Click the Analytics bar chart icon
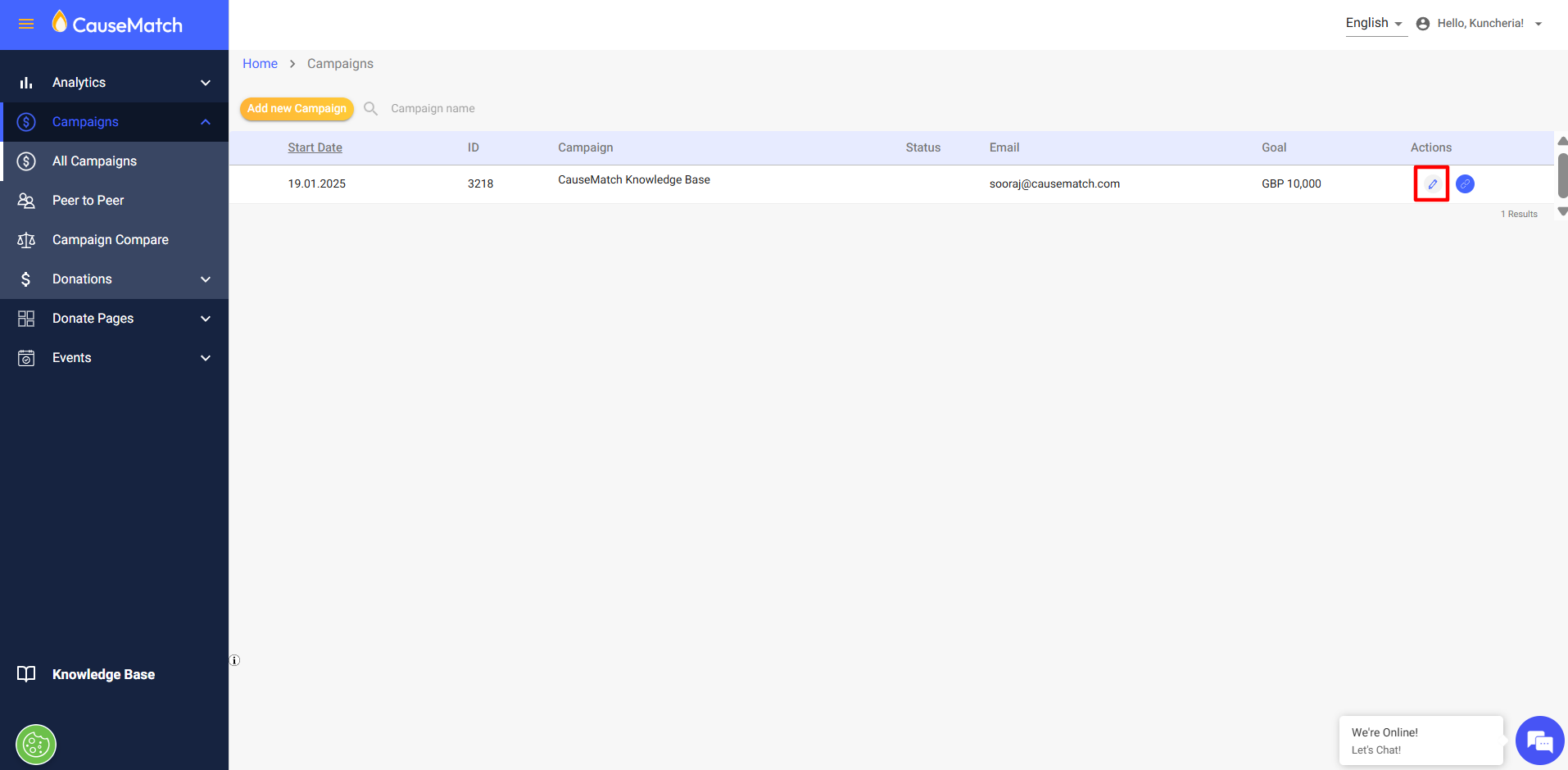The width and height of the screenshot is (1568, 770). point(26,83)
